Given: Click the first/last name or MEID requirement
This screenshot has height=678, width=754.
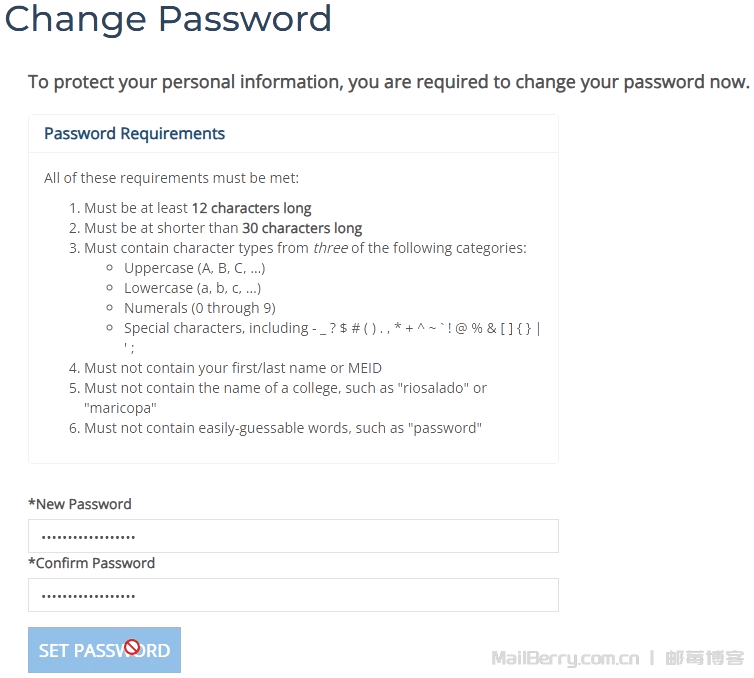Looking at the screenshot, I should 233,368.
